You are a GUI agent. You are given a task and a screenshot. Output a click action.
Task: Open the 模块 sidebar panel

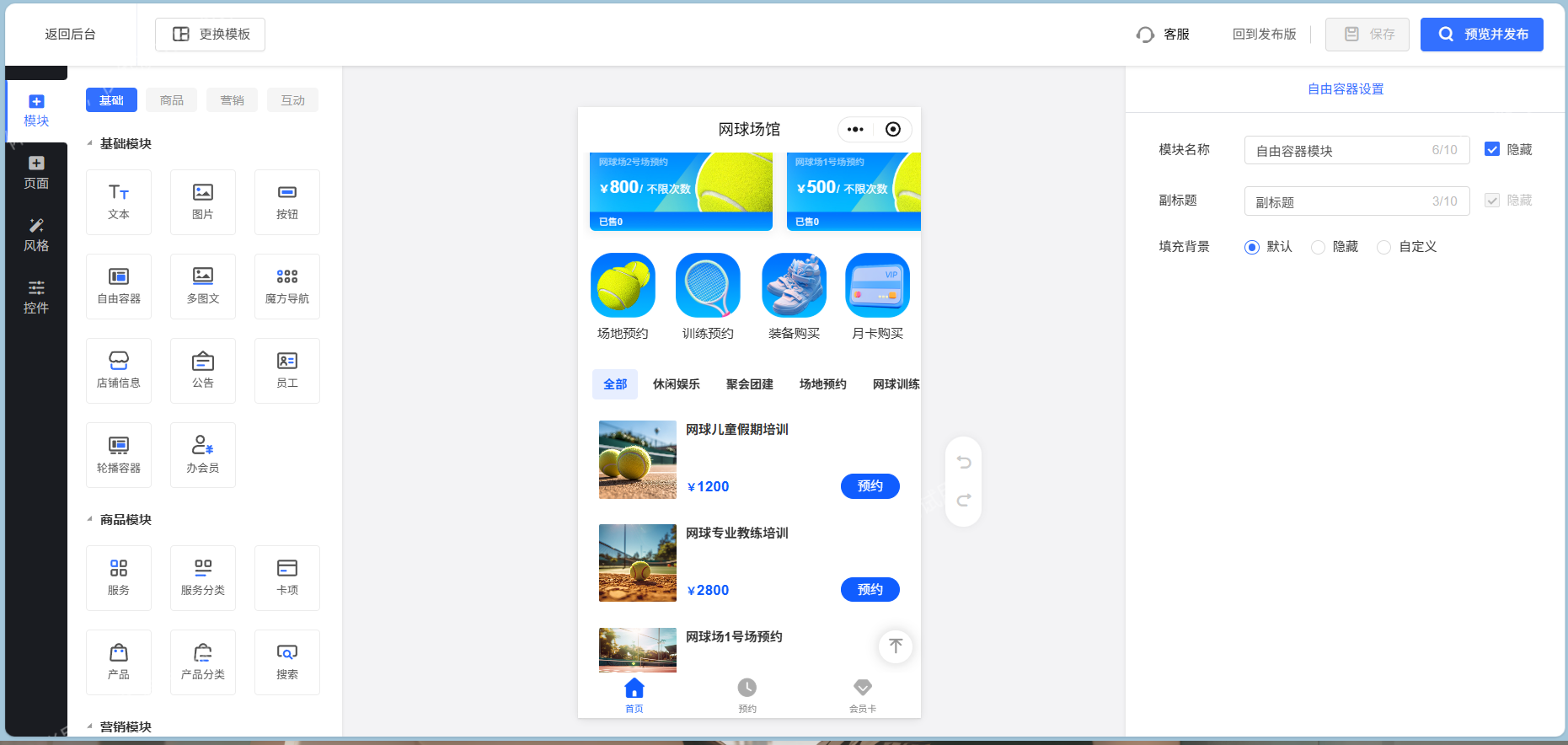(36, 111)
